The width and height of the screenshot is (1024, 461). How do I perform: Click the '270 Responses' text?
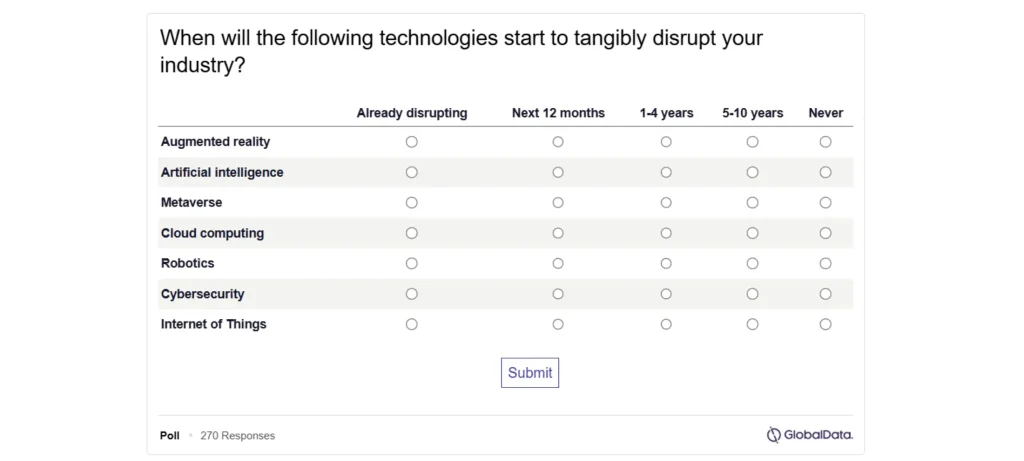(237, 436)
